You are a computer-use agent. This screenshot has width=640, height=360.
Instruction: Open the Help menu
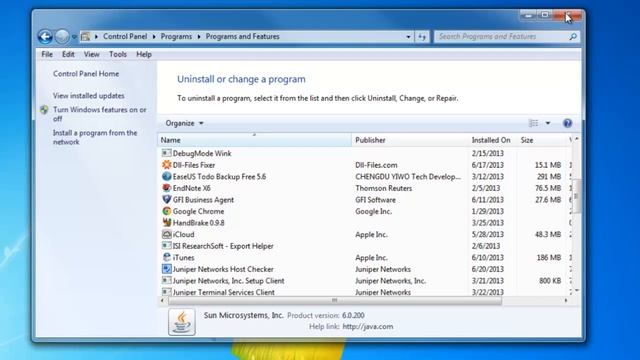(x=144, y=54)
